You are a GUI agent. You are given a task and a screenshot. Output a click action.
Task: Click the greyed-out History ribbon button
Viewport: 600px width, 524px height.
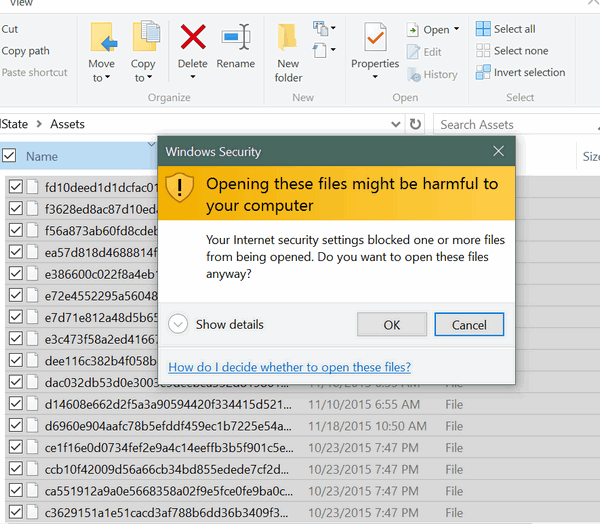tap(432, 74)
